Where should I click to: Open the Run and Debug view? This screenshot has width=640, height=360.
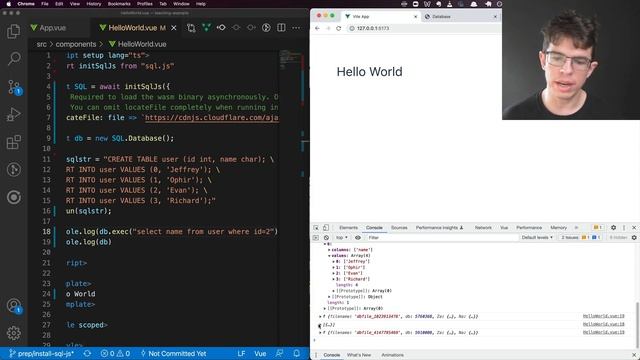pyautogui.click(x=13, y=115)
